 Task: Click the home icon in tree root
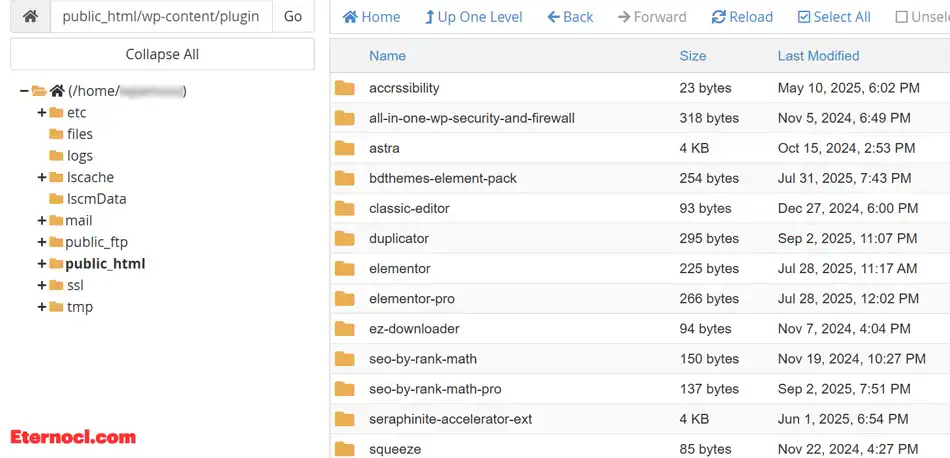coord(57,91)
